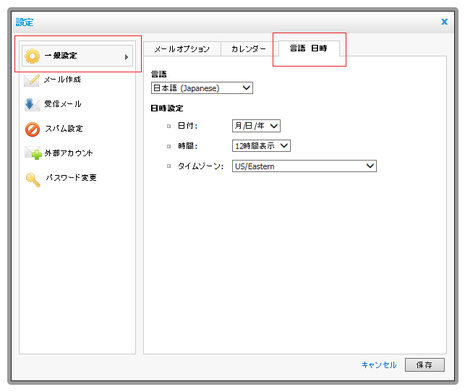Click the 日付: label

[187, 126]
